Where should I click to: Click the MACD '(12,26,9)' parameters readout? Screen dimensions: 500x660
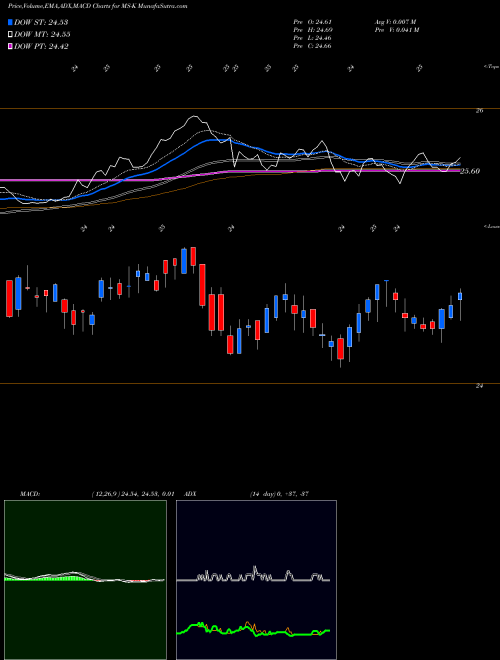[x=132, y=494]
